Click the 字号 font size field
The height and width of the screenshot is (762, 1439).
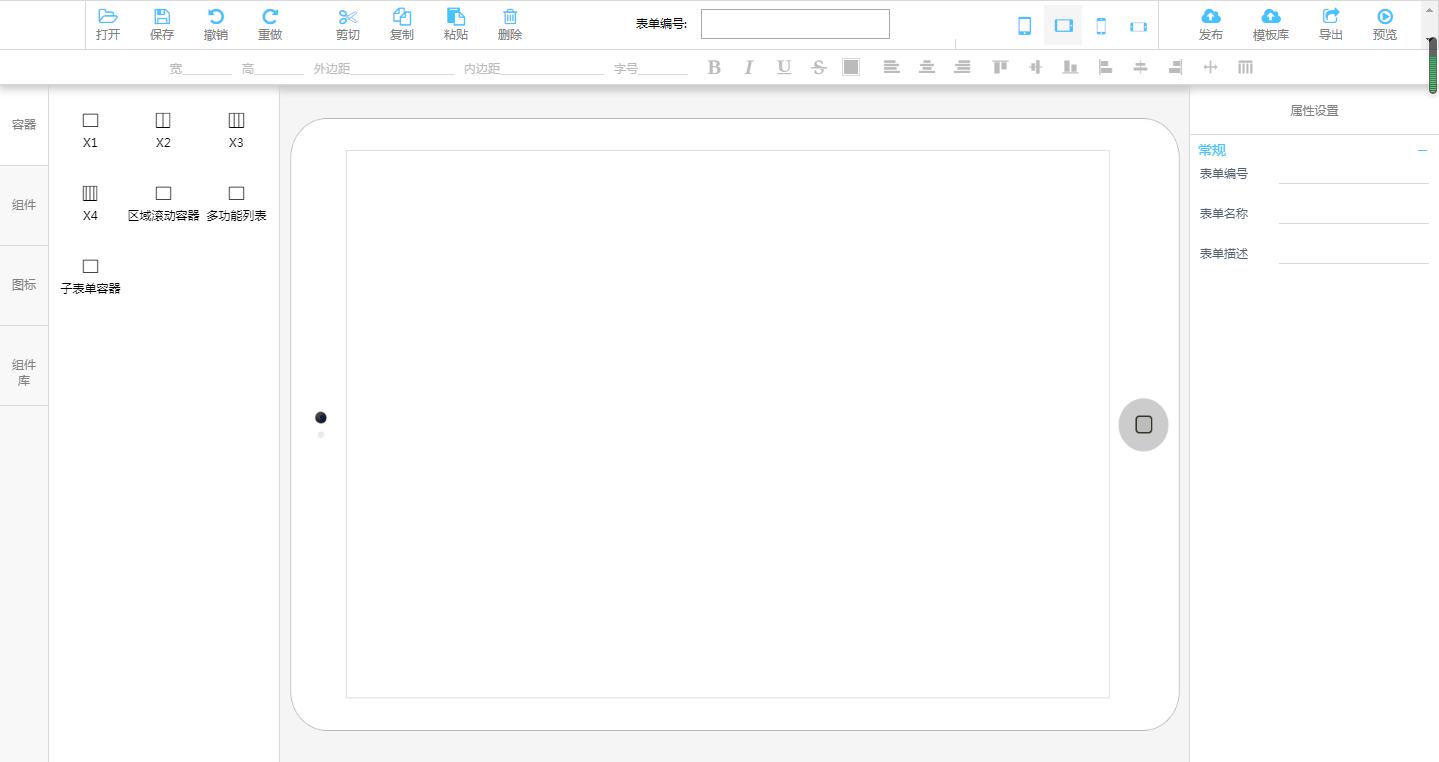point(663,68)
